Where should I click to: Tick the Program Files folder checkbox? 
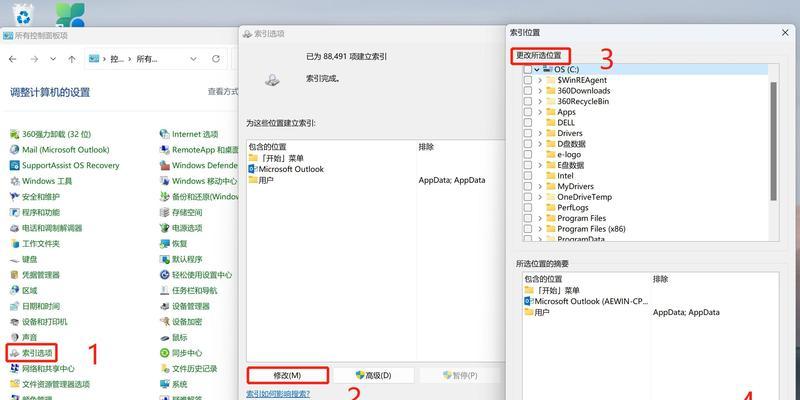527,218
